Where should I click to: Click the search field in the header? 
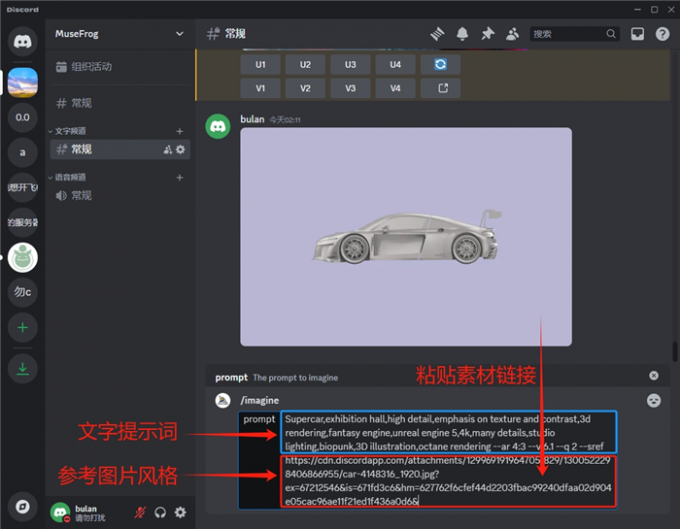[x=574, y=34]
